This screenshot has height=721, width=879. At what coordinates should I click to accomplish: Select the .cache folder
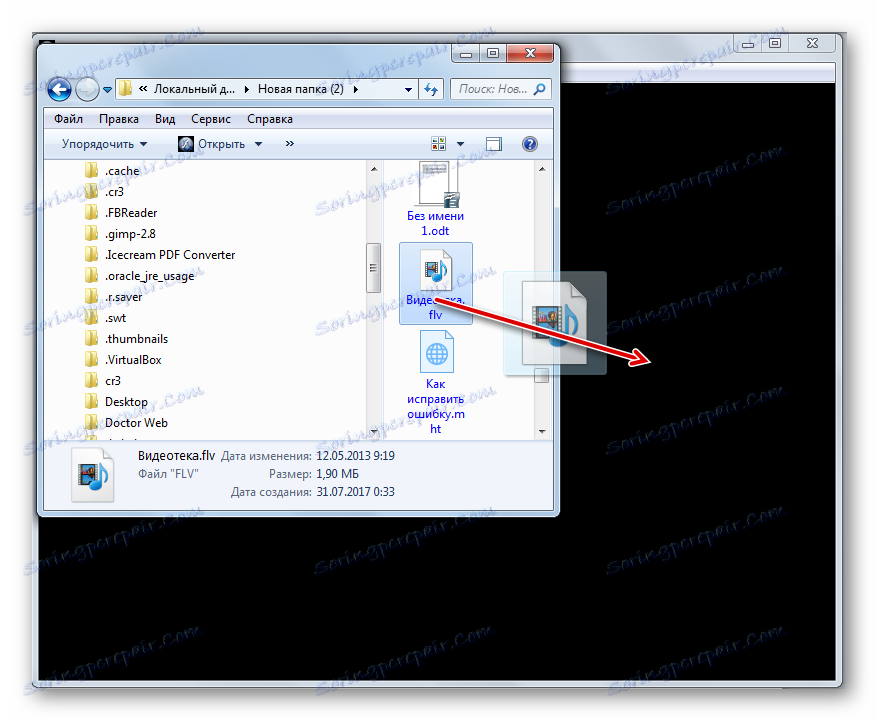pos(122,171)
